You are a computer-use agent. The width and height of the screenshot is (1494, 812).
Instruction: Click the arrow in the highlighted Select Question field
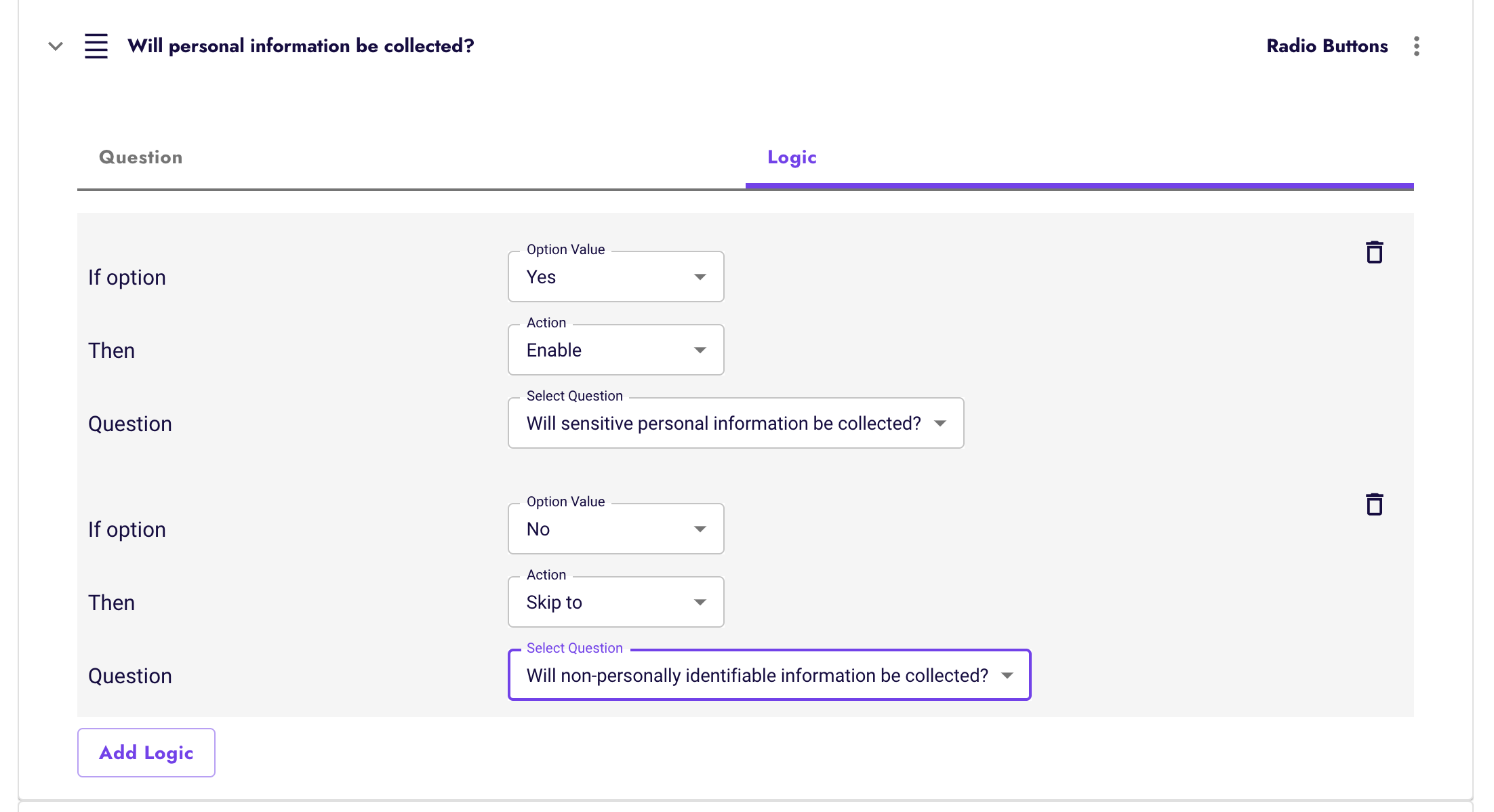[1008, 675]
